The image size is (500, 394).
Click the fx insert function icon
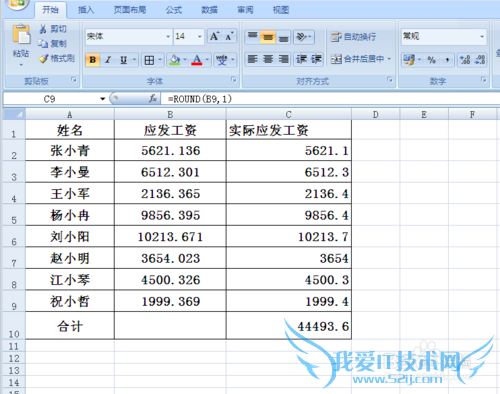click(x=153, y=99)
